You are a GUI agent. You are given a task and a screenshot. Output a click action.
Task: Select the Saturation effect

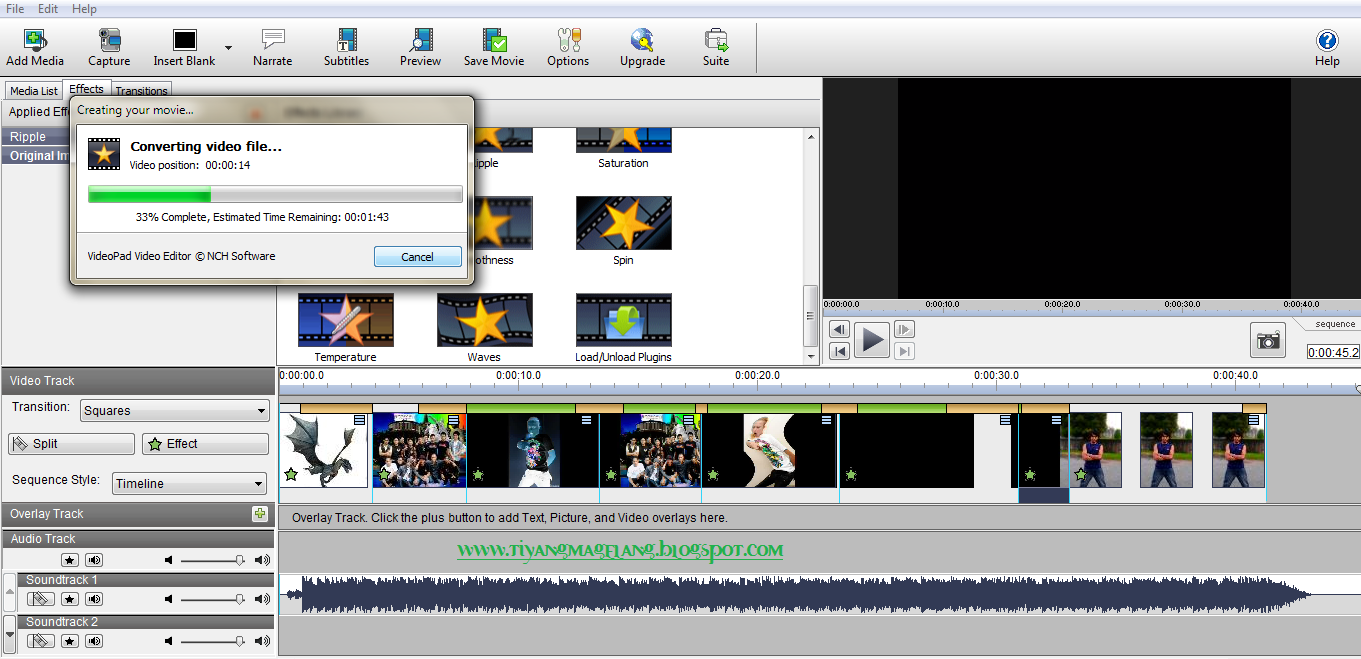point(623,149)
